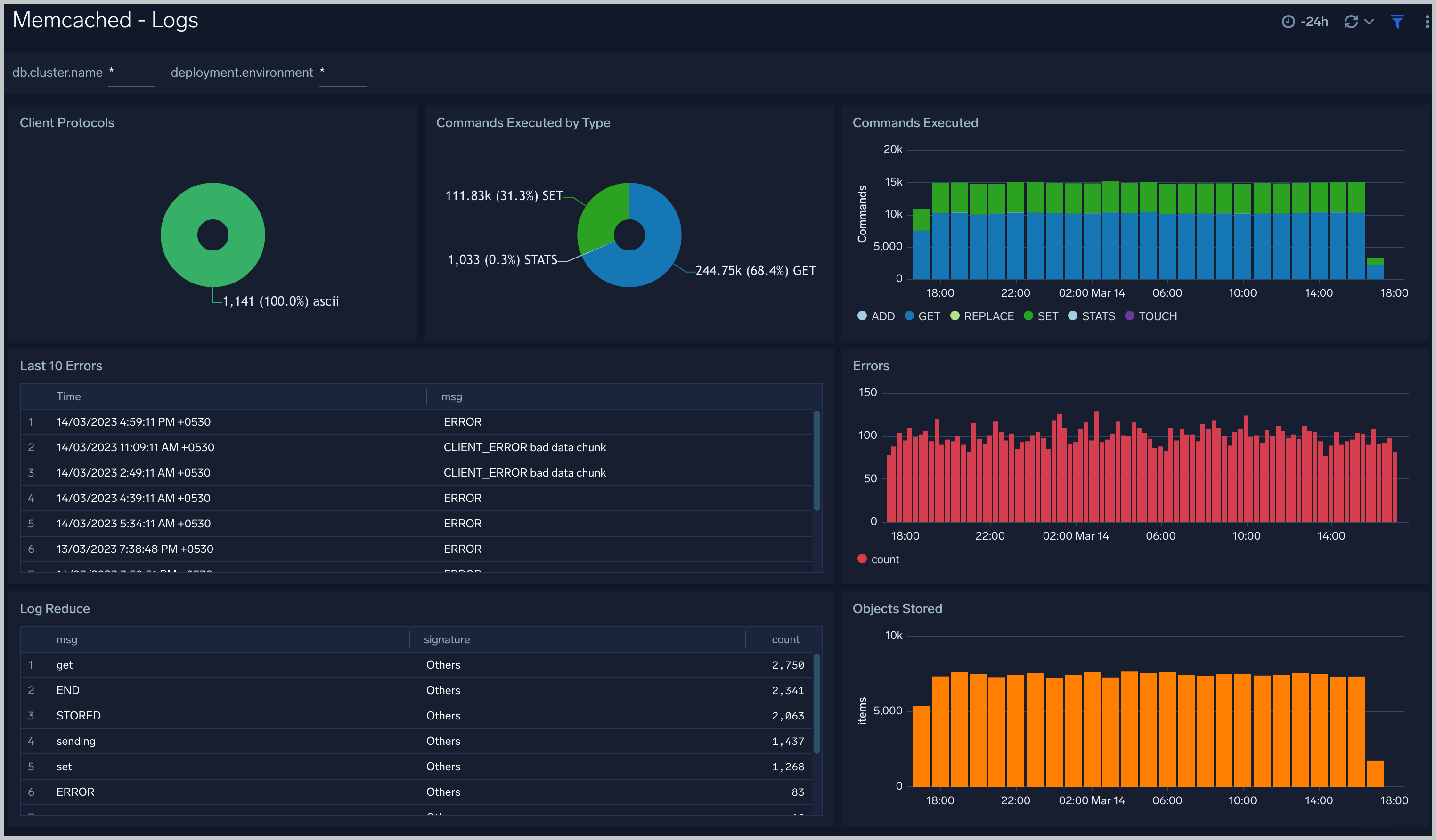The image size is (1436, 840).
Task: Toggle ADD series in Commands Executed legend
Action: (876, 316)
